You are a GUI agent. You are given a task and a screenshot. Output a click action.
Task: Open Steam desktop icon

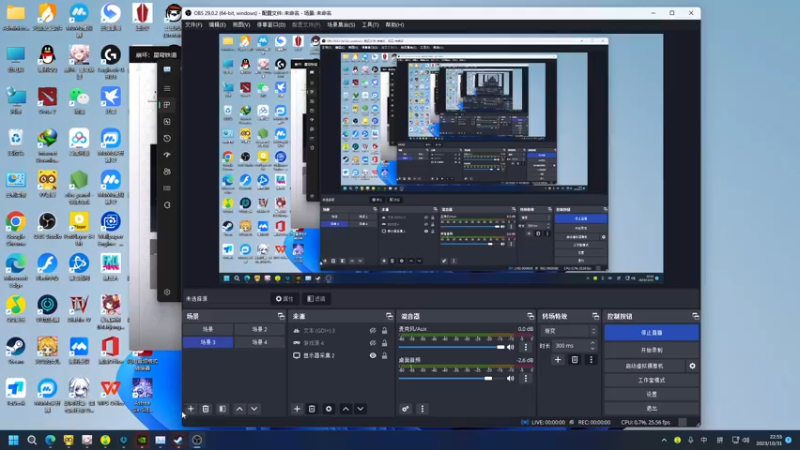click(x=16, y=350)
